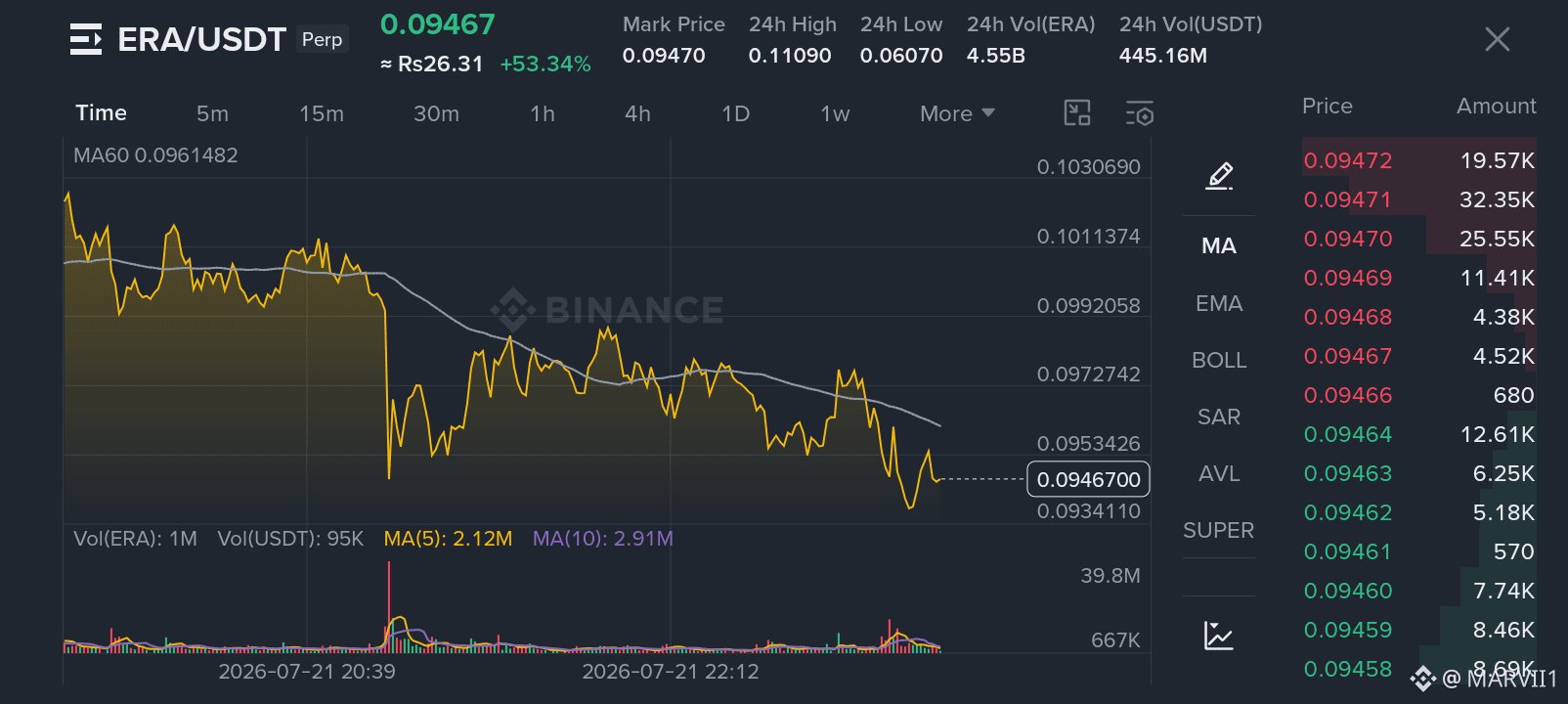The width and height of the screenshot is (1568, 704).
Task: Click the current price label 0.0946700
Action: point(1088,480)
